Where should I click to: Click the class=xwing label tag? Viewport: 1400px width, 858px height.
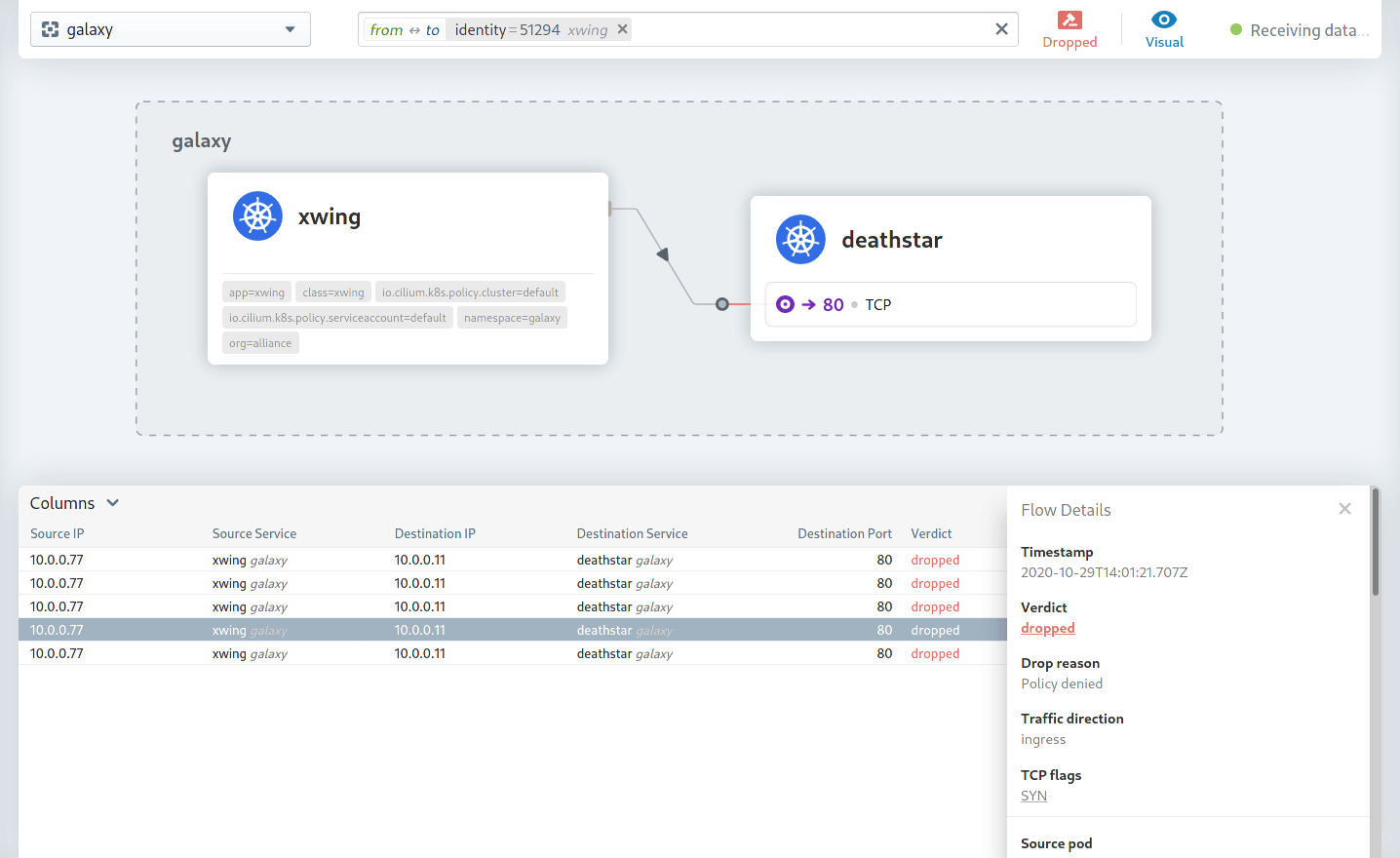[x=333, y=292]
